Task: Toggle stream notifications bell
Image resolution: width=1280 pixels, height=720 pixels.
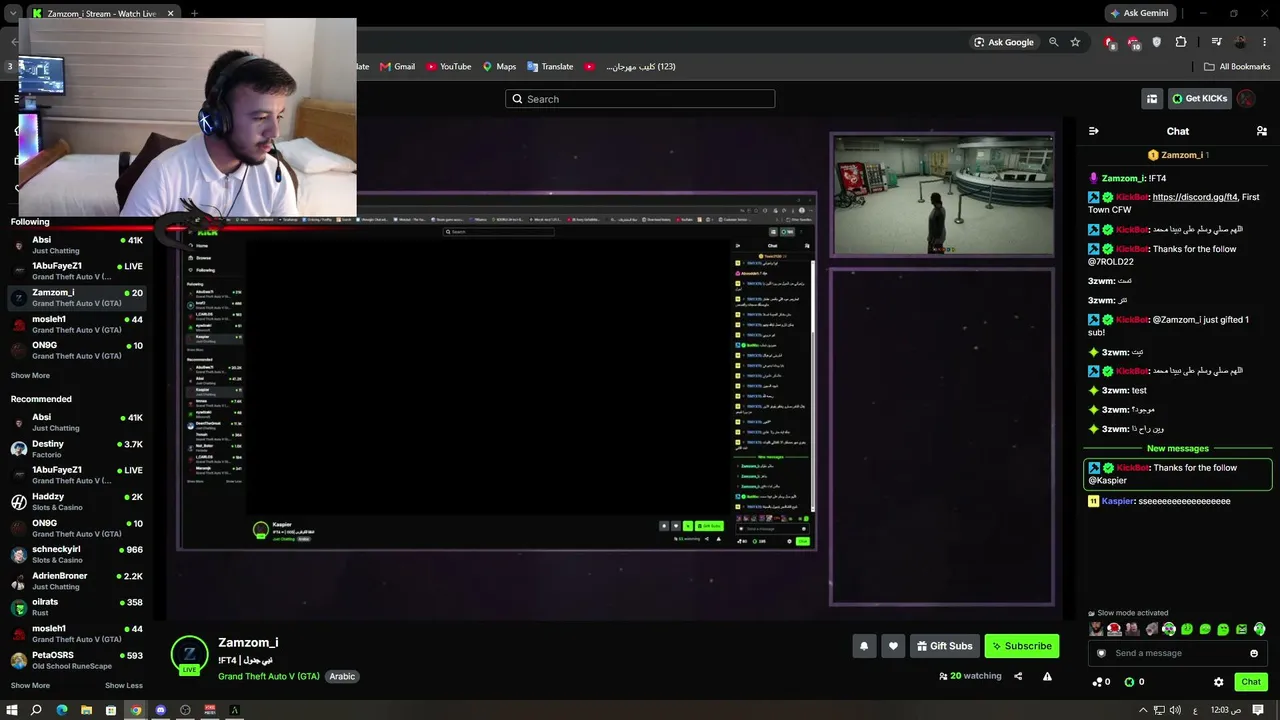Action: pyautogui.click(x=864, y=646)
